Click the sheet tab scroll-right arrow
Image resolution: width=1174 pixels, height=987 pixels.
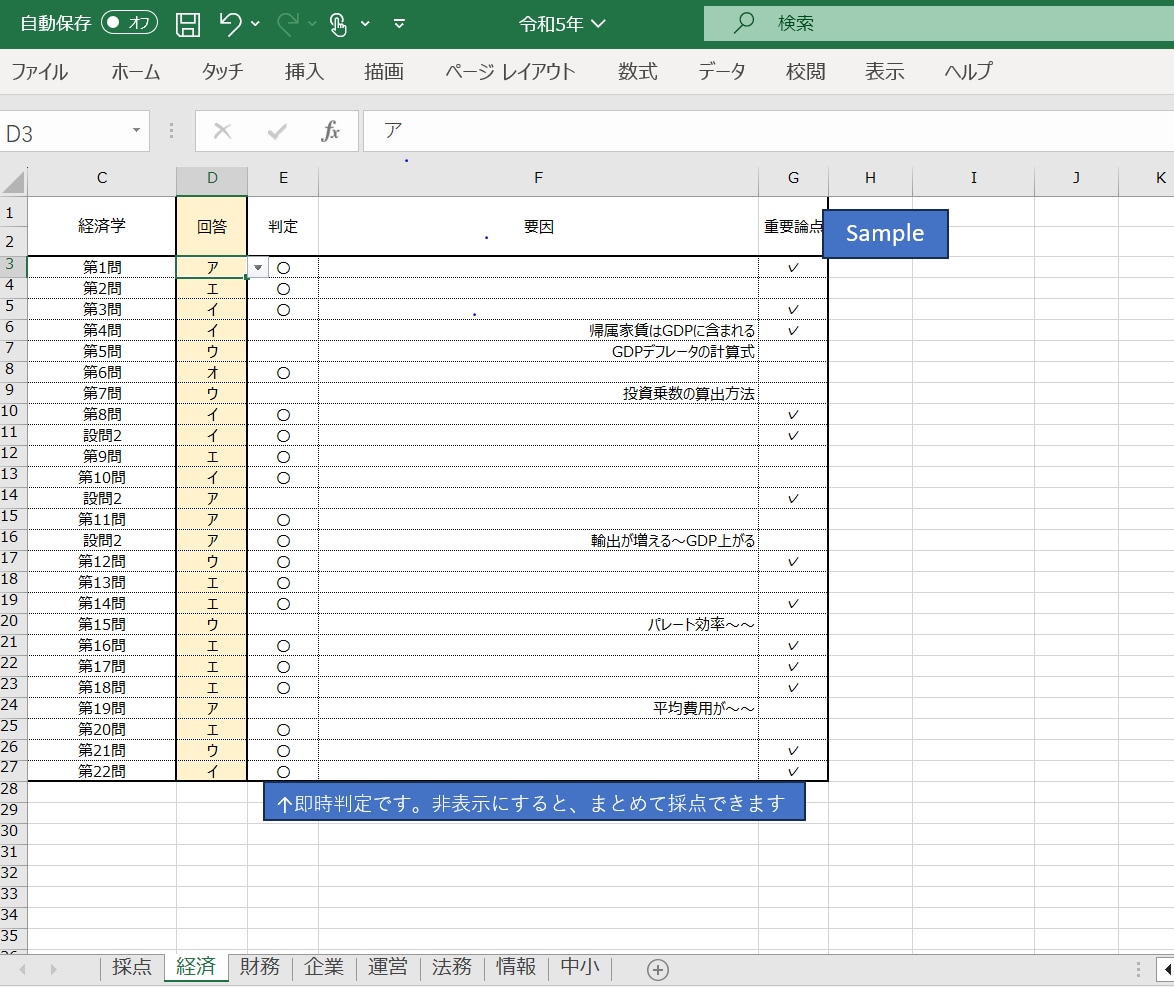[53, 970]
